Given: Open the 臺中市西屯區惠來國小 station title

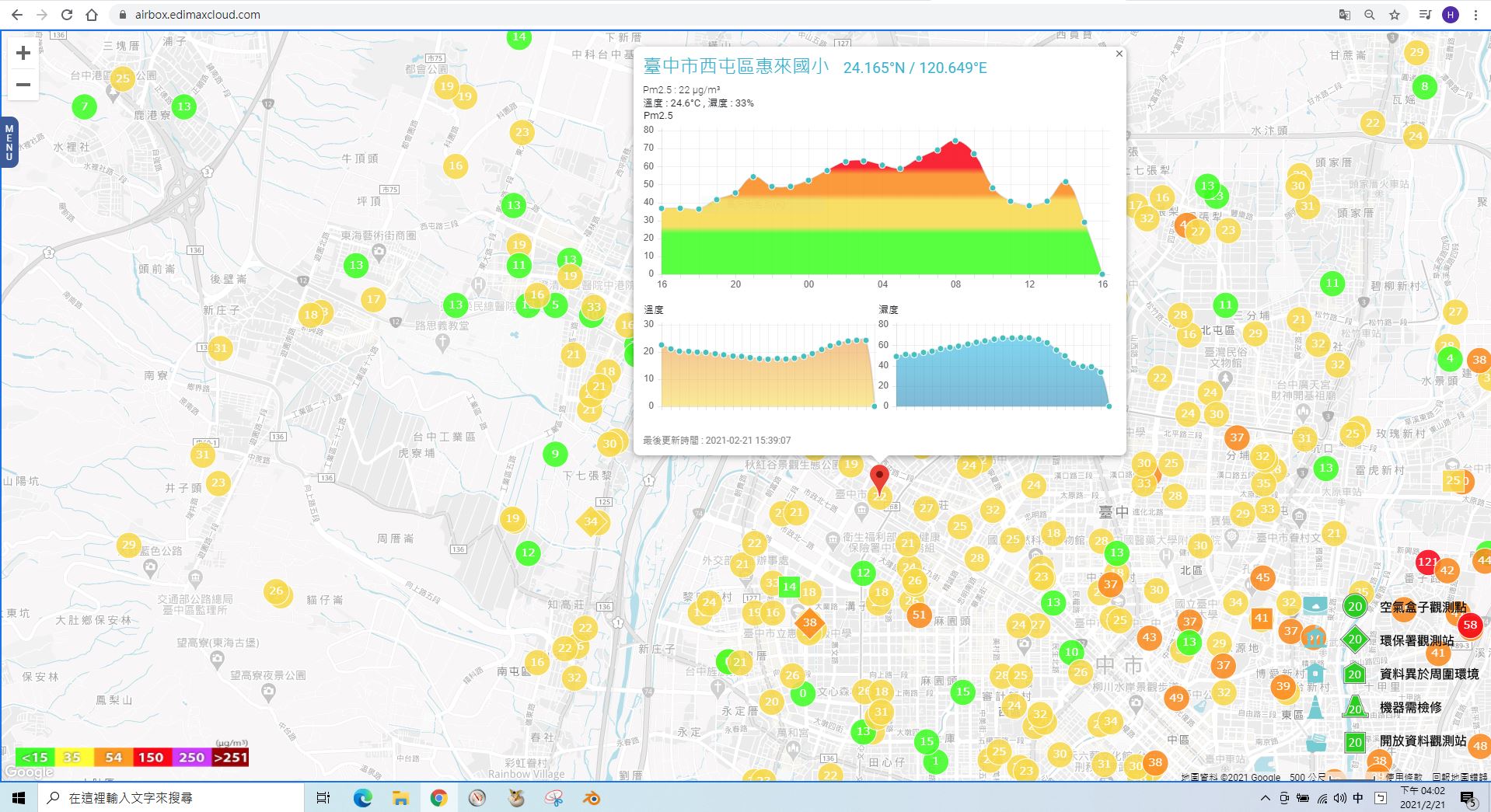Looking at the screenshot, I should [736, 67].
